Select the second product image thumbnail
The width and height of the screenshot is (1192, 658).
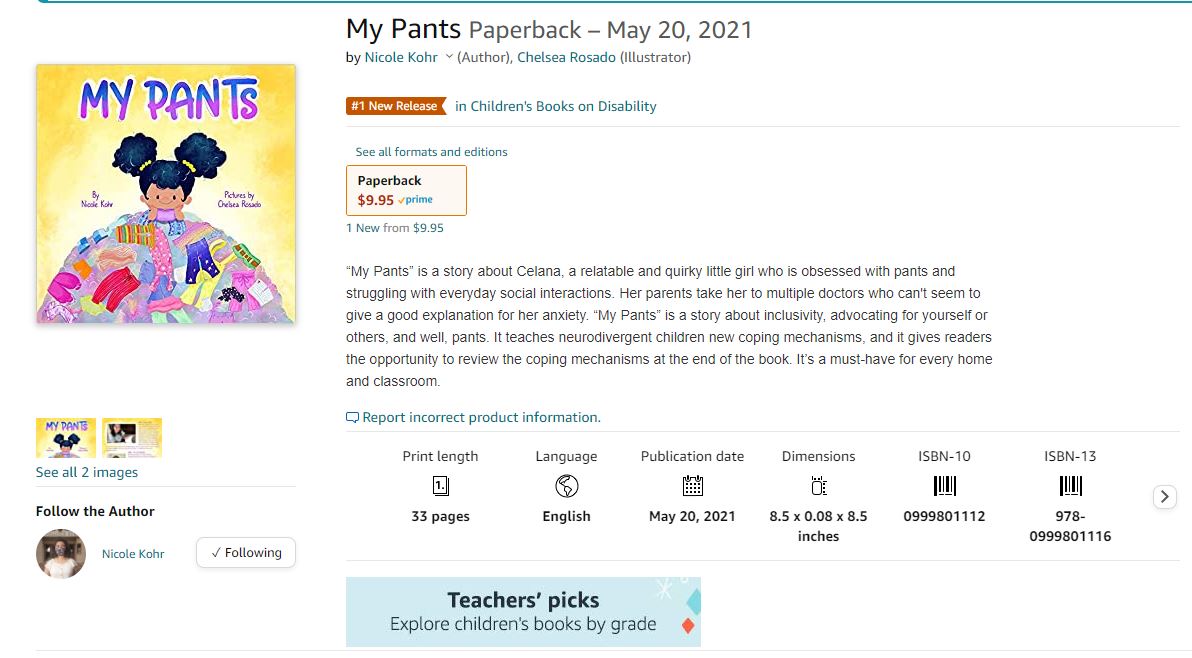click(x=131, y=437)
